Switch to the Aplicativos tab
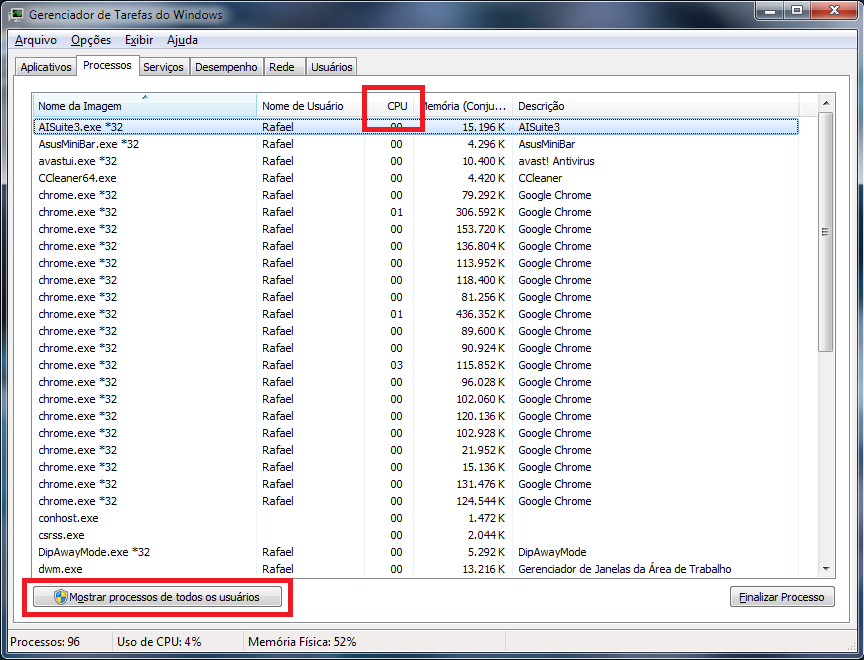Image resolution: width=864 pixels, height=660 pixels. coord(46,67)
